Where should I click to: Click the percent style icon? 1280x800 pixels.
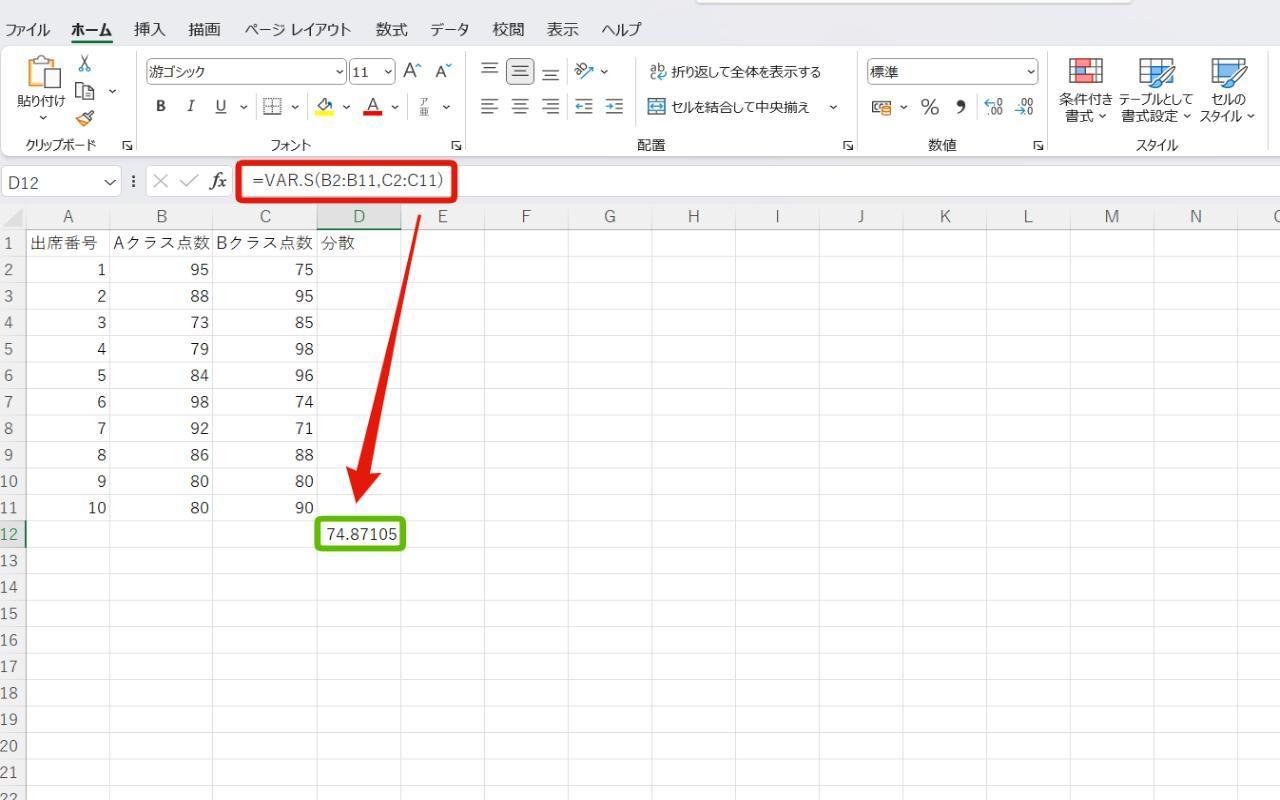point(930,107)
